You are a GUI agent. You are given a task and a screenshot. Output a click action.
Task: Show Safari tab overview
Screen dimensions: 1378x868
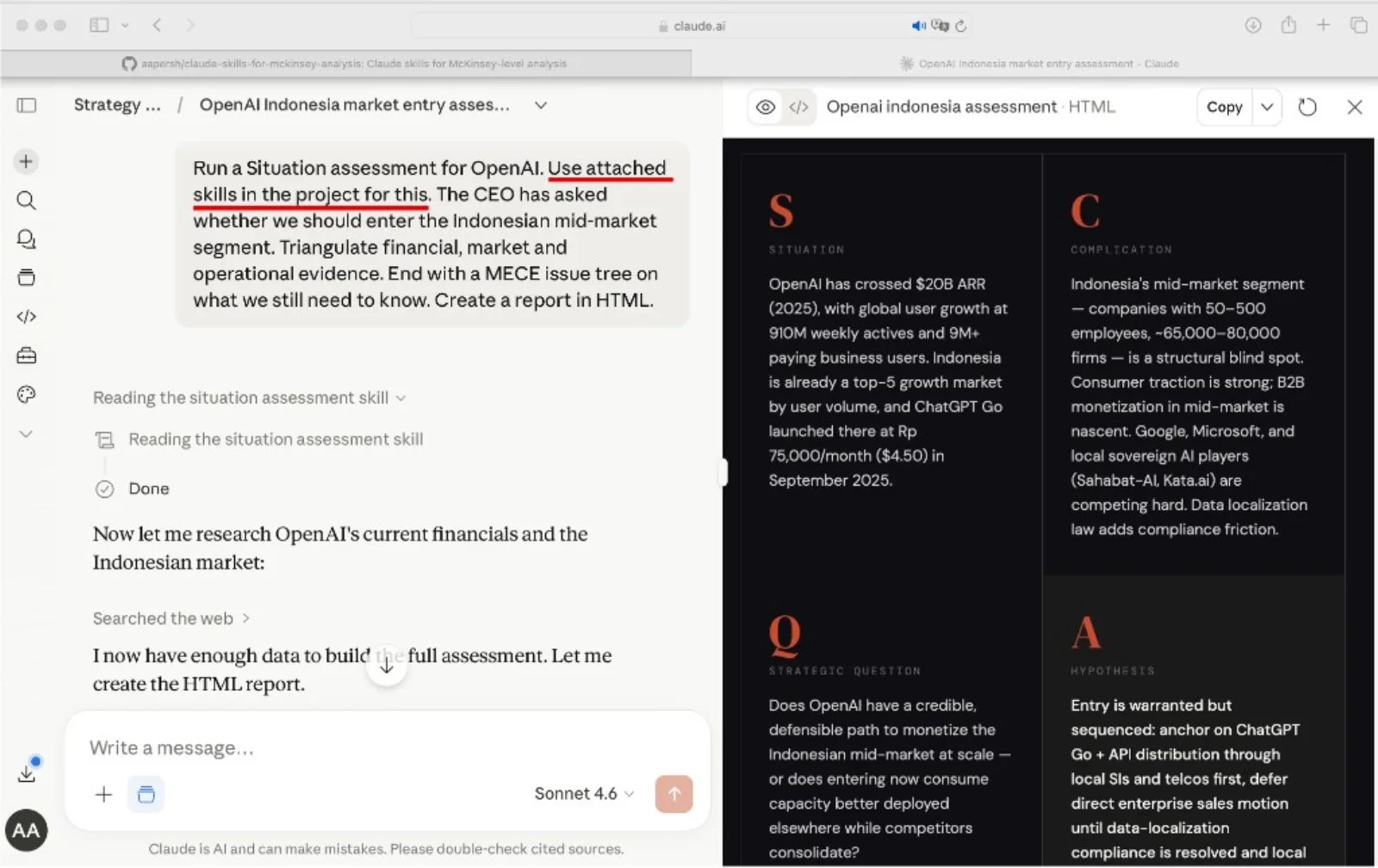pos(1358,25)
